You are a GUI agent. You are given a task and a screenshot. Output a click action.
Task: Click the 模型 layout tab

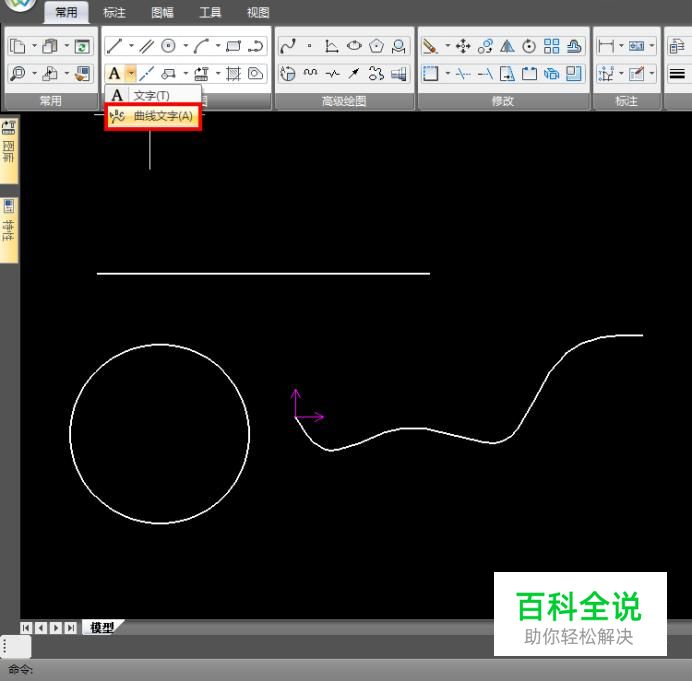pyautogui.click(x=101, y=627)
